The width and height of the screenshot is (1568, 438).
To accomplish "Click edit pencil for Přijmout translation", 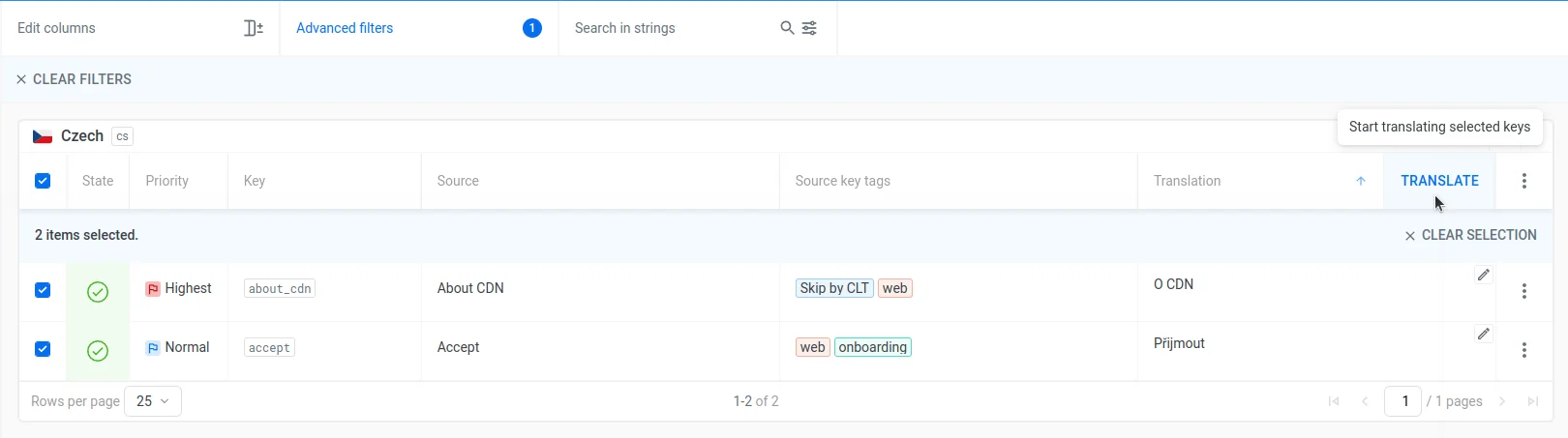I will pyautogui.click(x=1483, y=335).
